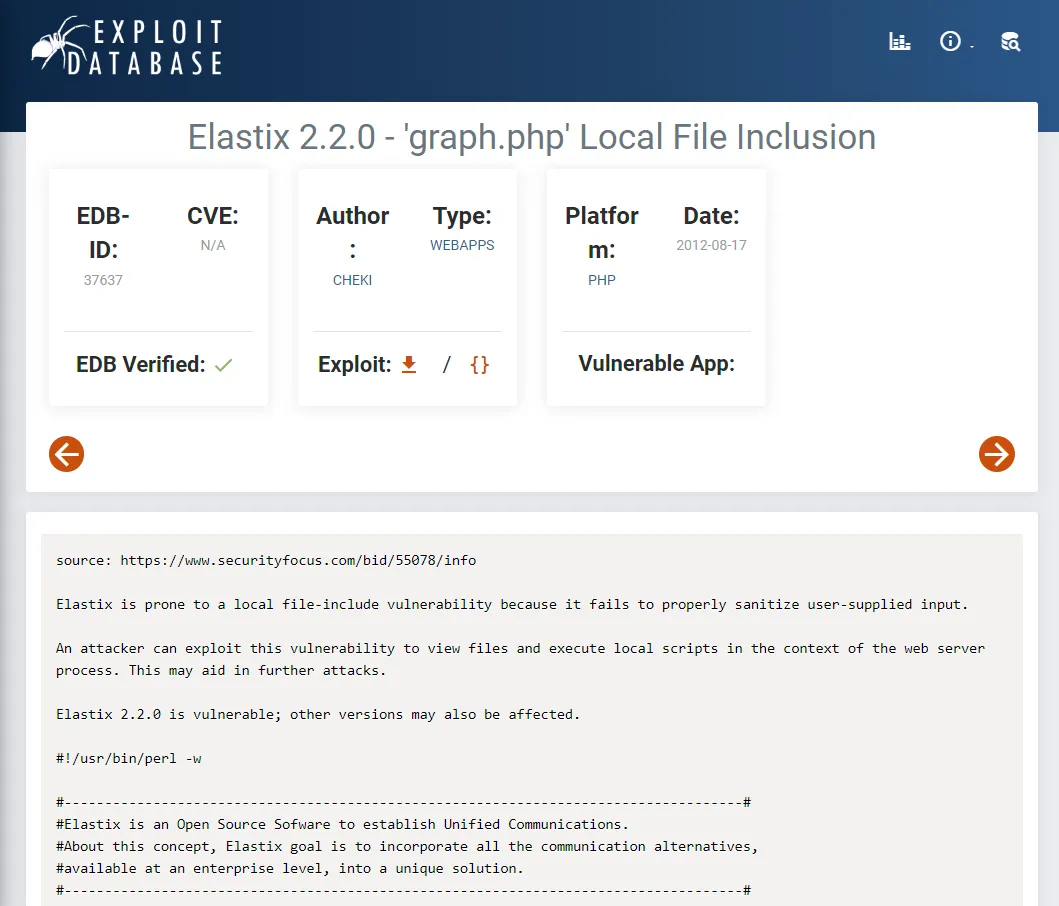Image resolution: width=1059 pixels, height=906 pixels.
Task: Open author CHEKI link
Action: tap(353, 280)
